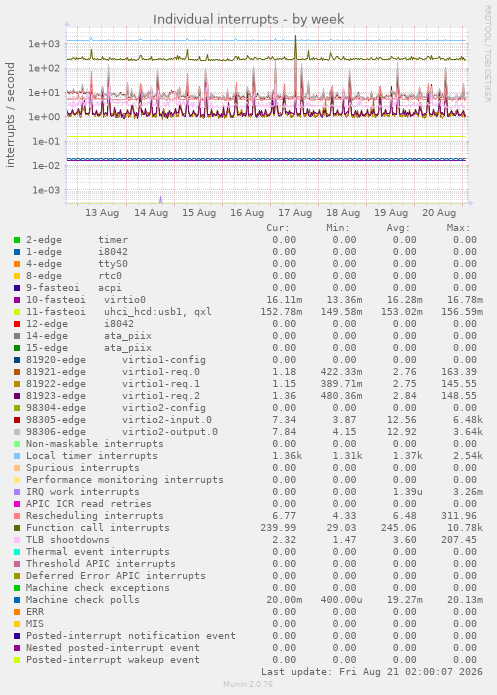The height and width of the screenshot is (695, 497).
Task: Click the yellow-green 11-fasteoi uhci_hcd swatch
Action: [17, 312]
